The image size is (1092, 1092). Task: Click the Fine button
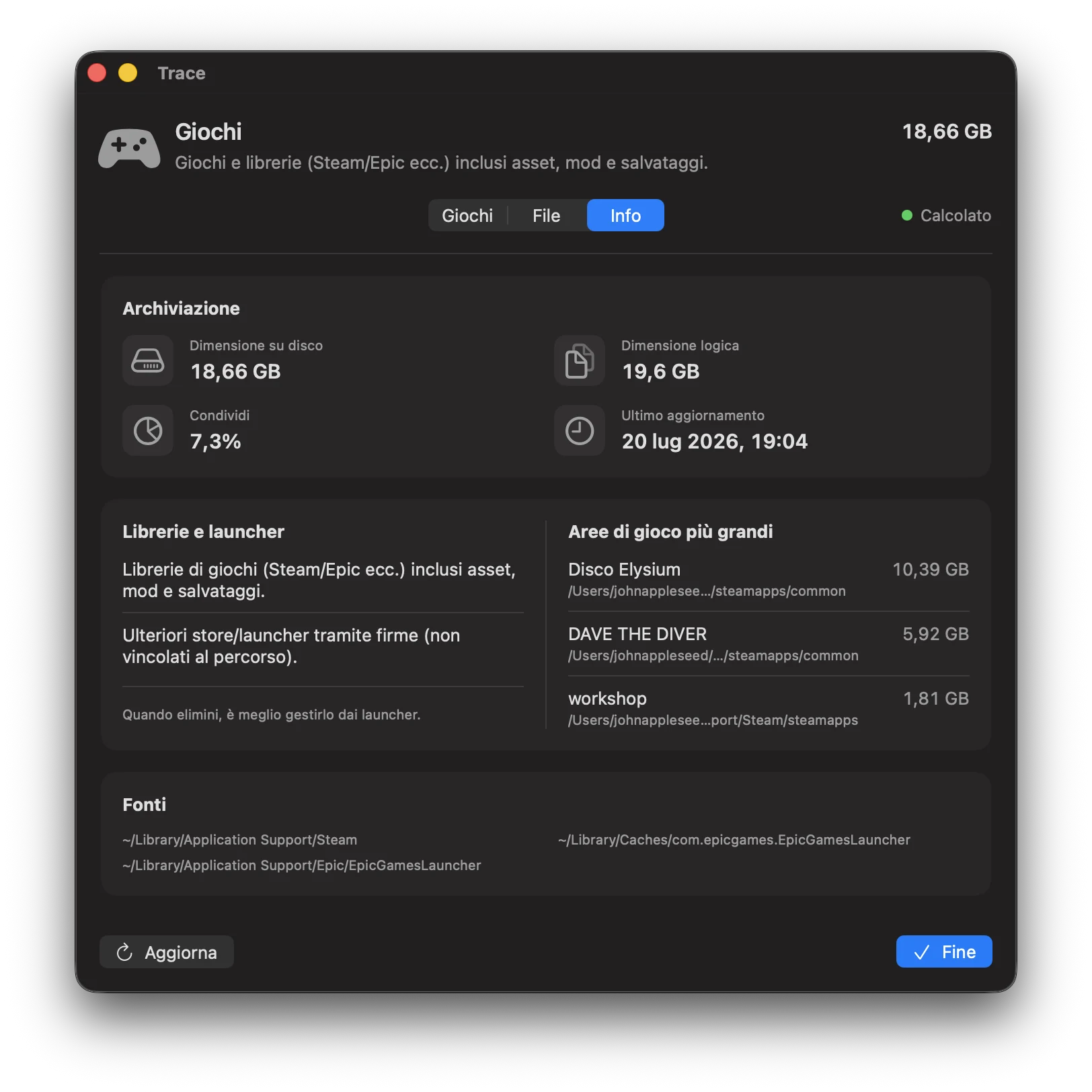tap(944, 951)
